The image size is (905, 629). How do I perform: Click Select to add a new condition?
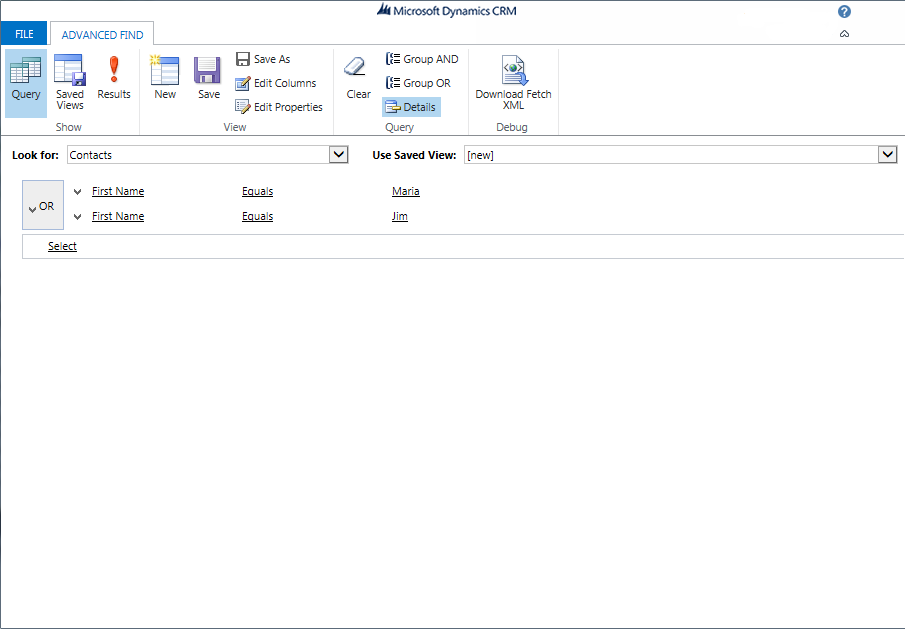tap(62, 246)
